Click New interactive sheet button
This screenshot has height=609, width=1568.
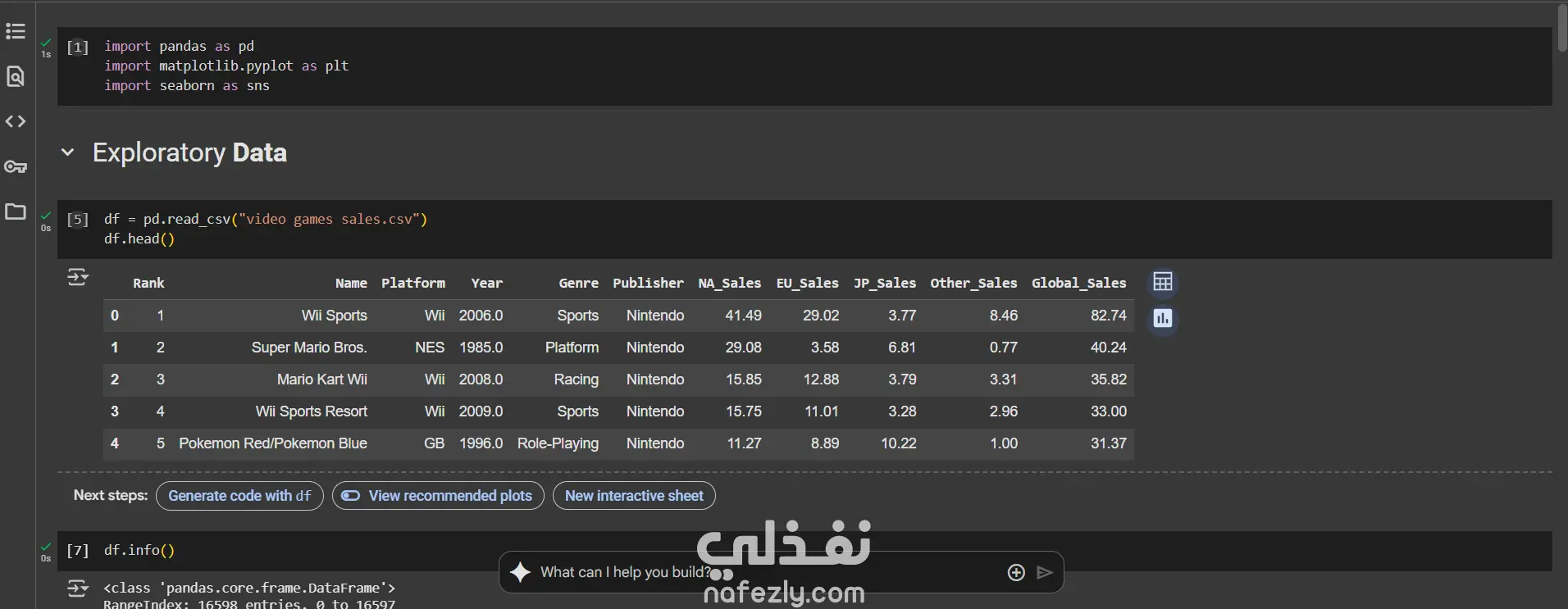(x=634, y=496)
